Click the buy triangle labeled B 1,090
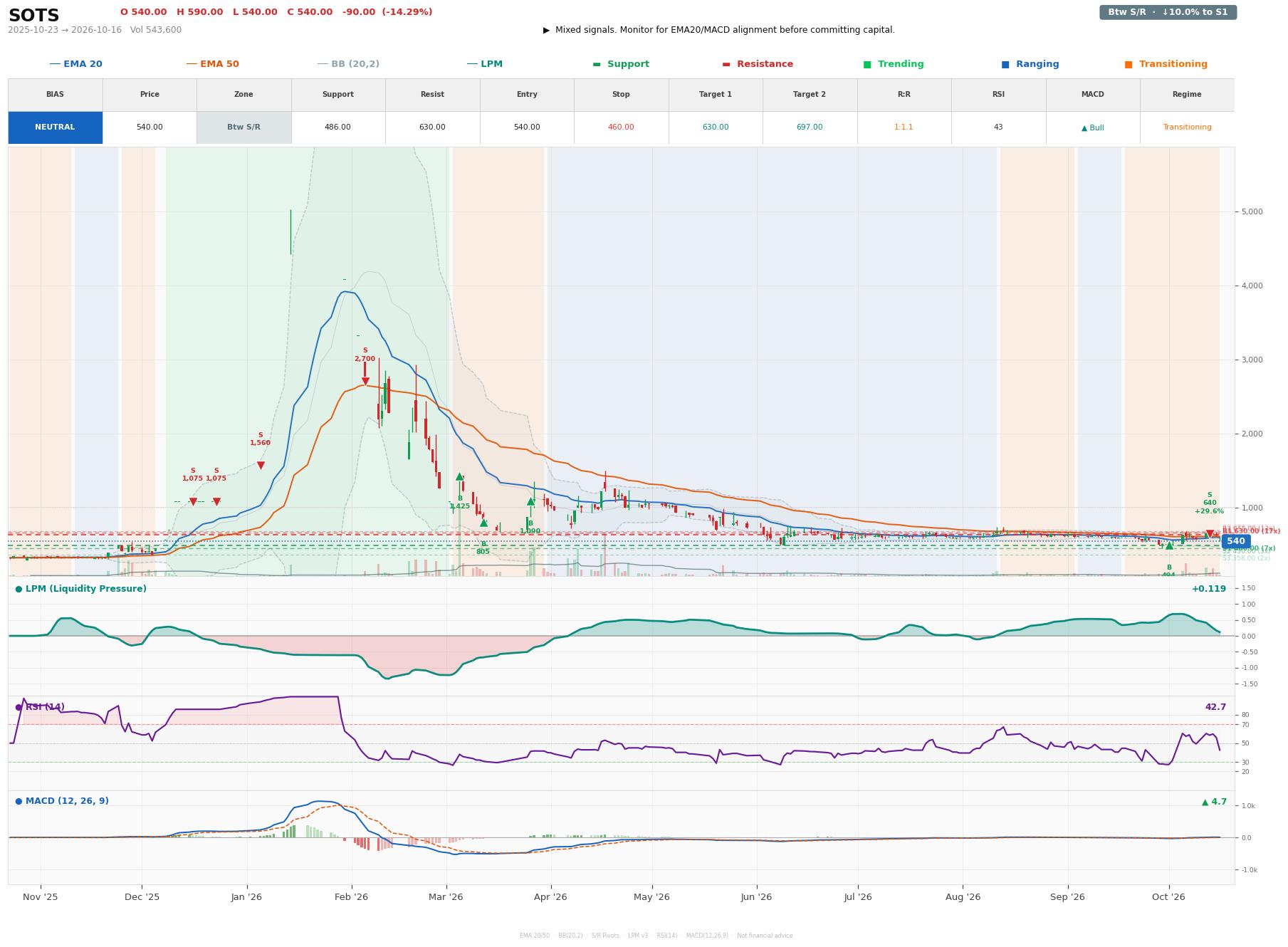 click(530, 501)
